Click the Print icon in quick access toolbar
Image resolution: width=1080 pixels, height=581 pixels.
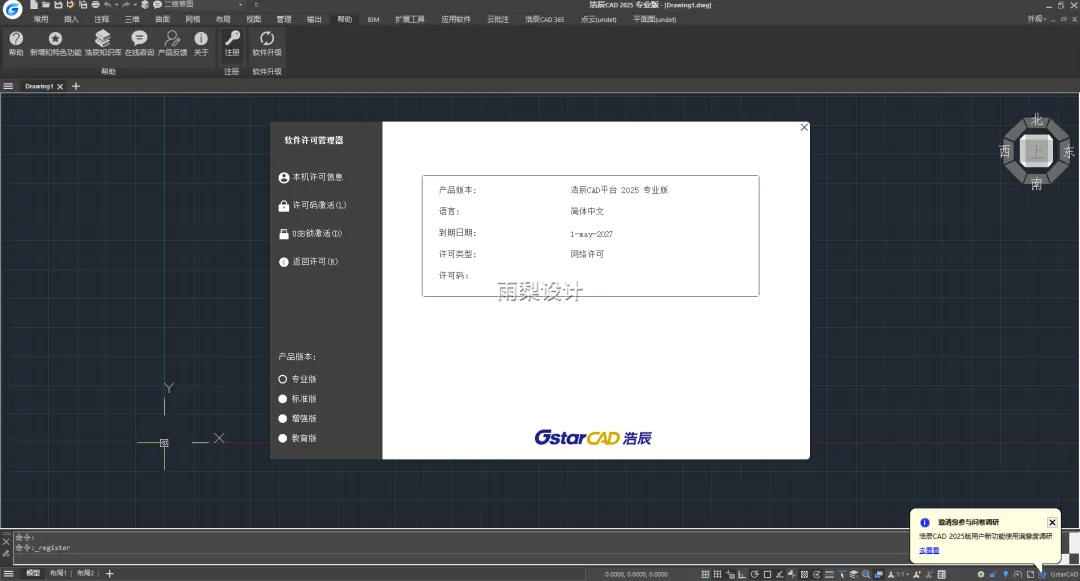click(95, 4)
